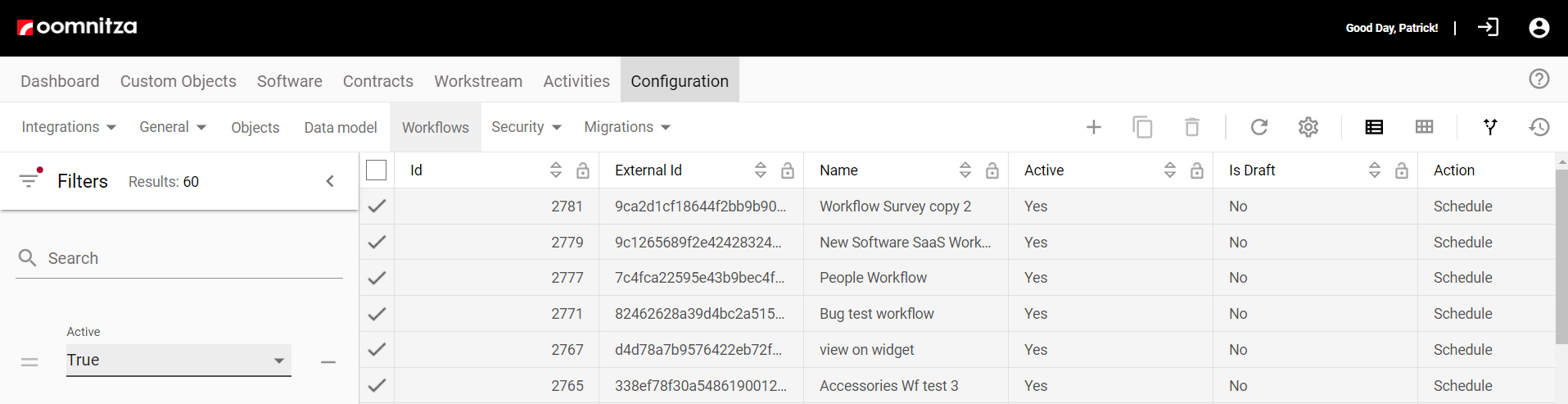Add a new workflow with plus icon
Image resolution: width=1568 pixels, height=404 pixels.
coord(1093,127)
